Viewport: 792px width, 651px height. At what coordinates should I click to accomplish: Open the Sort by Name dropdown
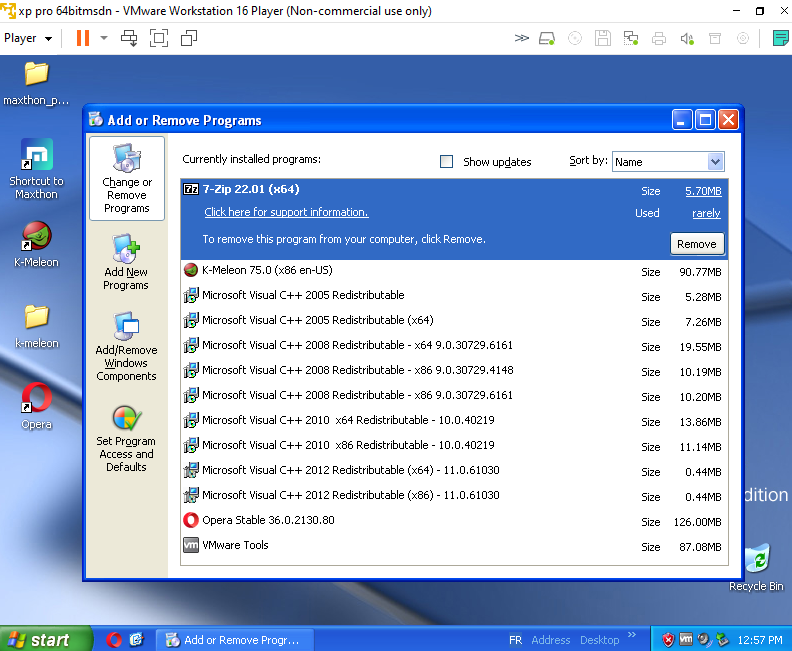click(668, 162)
